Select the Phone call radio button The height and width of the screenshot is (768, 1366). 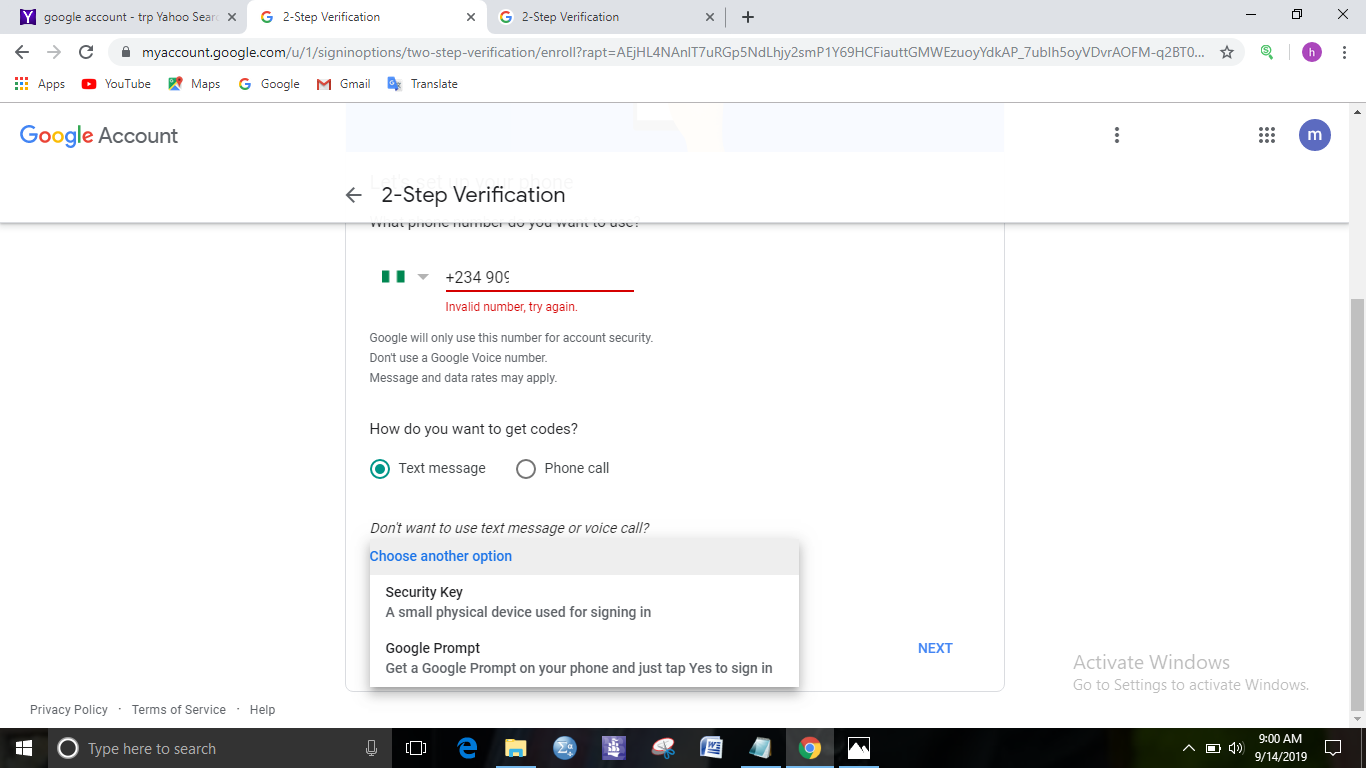[526, 469]
